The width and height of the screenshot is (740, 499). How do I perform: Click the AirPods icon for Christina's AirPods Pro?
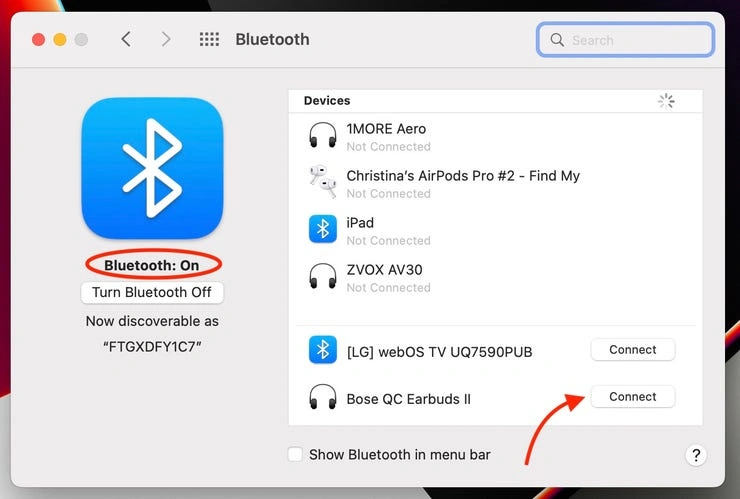pos(323,182)
